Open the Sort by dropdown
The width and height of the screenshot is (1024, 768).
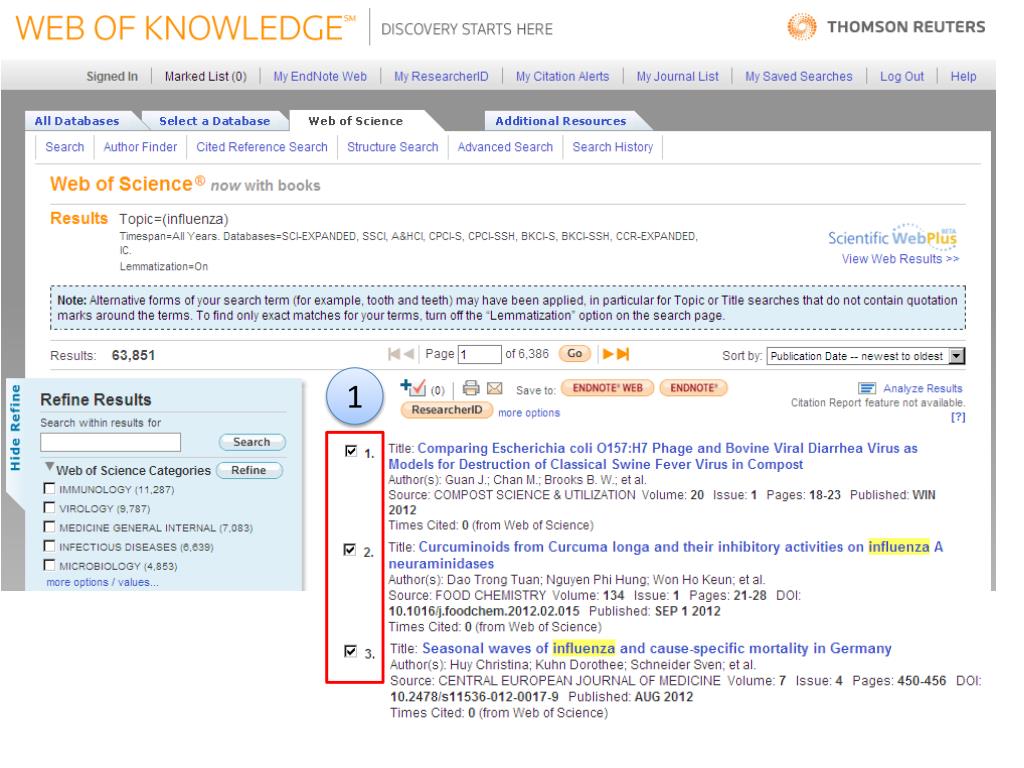[866, 356]
